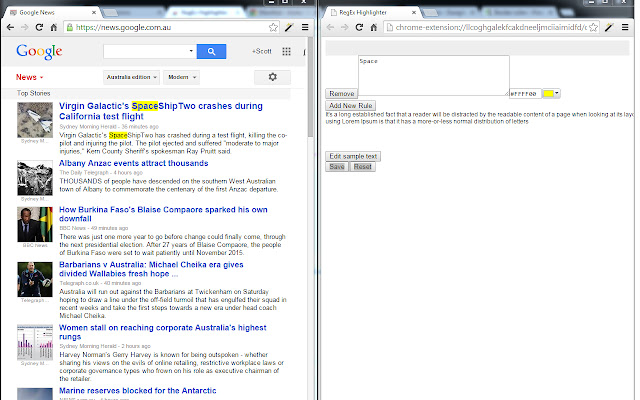This screenshot has width=640, height=400.
Task: Click the Remove rule button
Action: (x=342, y=93)
